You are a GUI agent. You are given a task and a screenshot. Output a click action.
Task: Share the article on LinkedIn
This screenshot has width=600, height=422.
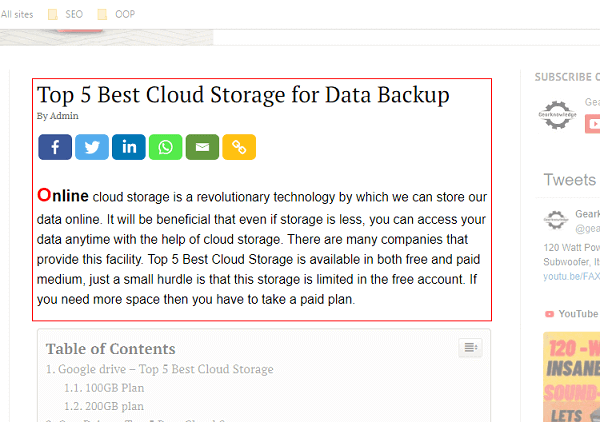coord(129,147)
